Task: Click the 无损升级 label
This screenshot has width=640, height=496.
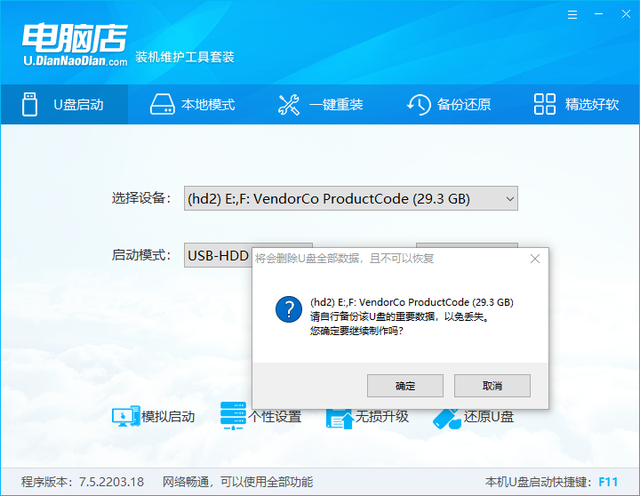Action: pos(382,417)
